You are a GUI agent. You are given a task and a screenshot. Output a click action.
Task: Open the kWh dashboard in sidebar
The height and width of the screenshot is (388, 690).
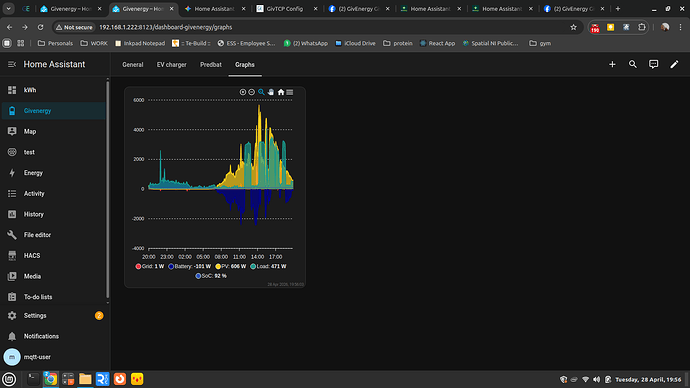point(53,90)
